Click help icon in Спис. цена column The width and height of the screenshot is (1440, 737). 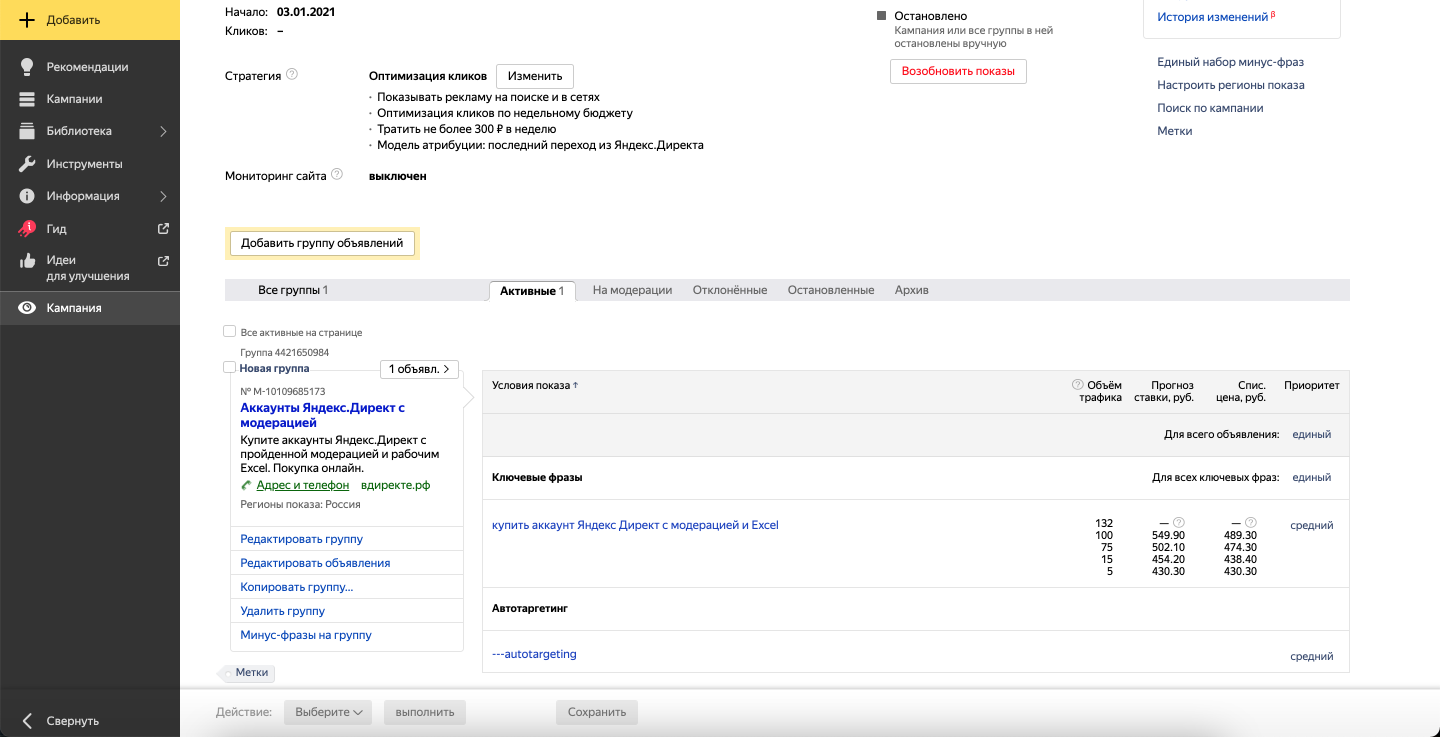click(1251, 522)
